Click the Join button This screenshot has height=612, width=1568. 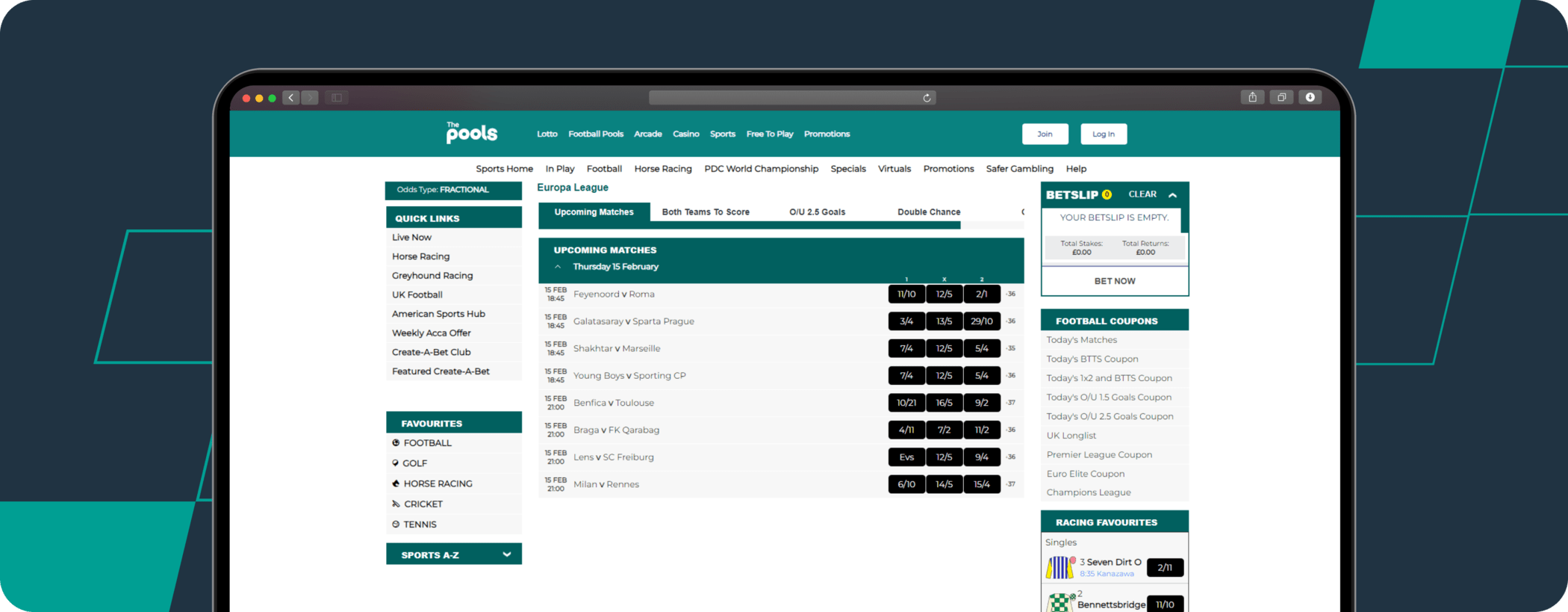pyautogui.click(x=1045, y=134)
